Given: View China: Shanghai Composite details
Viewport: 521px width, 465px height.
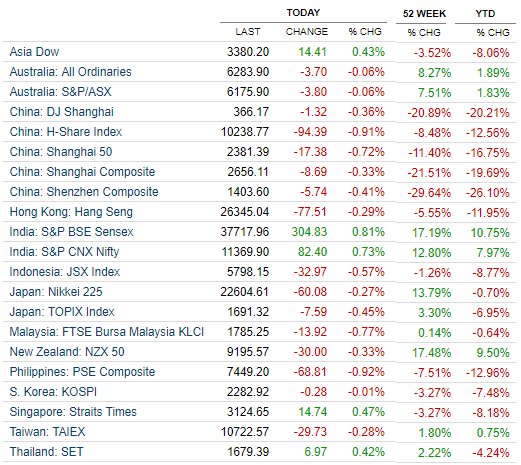Looking at the screenshot, I should 82,172.
